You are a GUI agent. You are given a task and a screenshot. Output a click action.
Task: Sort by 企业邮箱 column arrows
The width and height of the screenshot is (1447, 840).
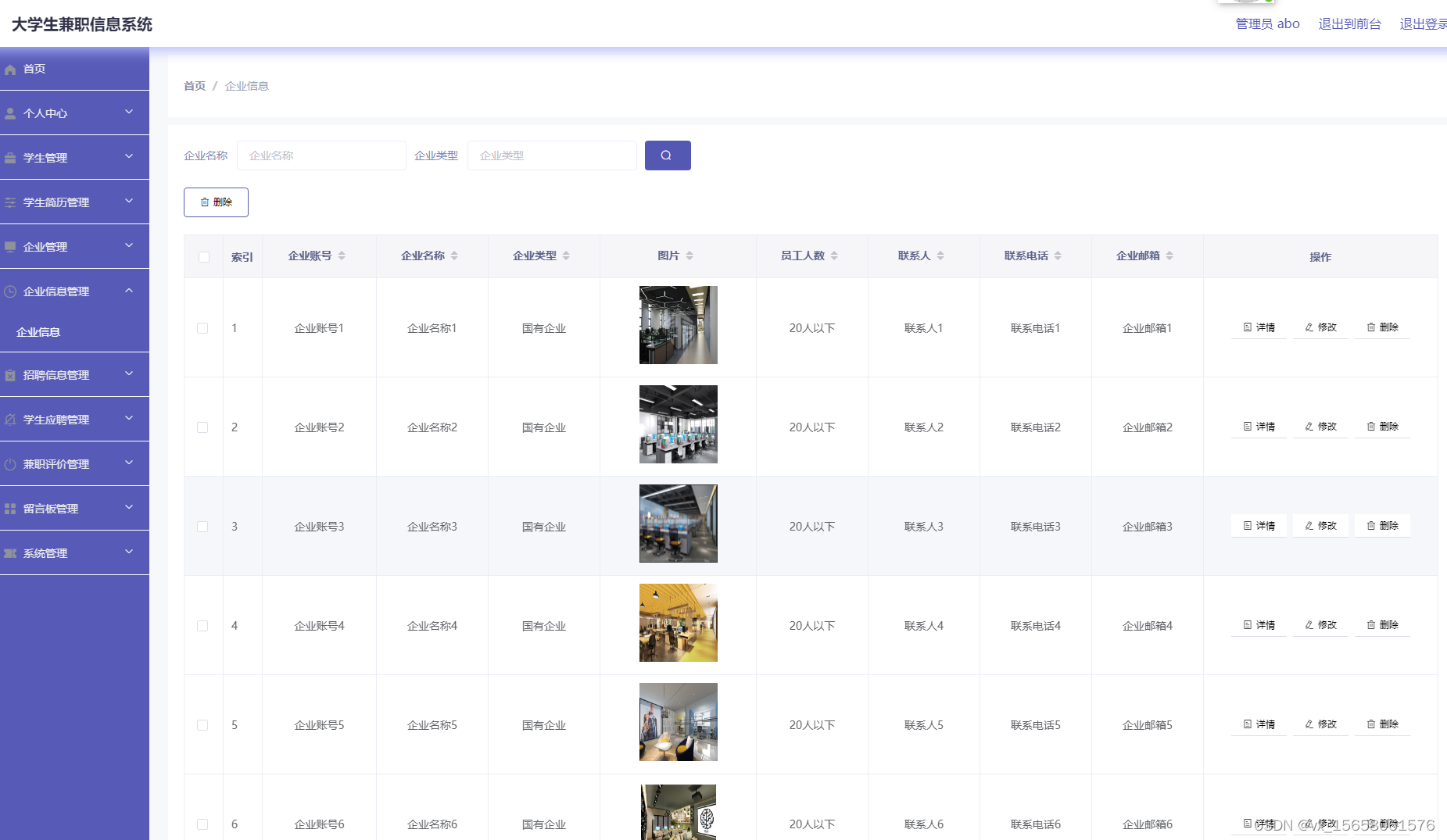coord(1169,256)
